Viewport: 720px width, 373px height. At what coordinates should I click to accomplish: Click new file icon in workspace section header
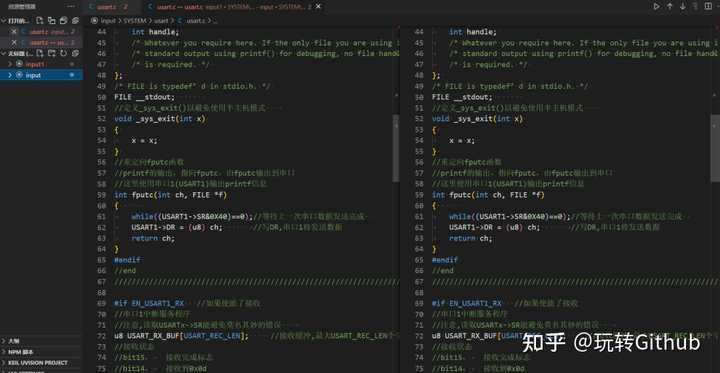click(39, 54)
